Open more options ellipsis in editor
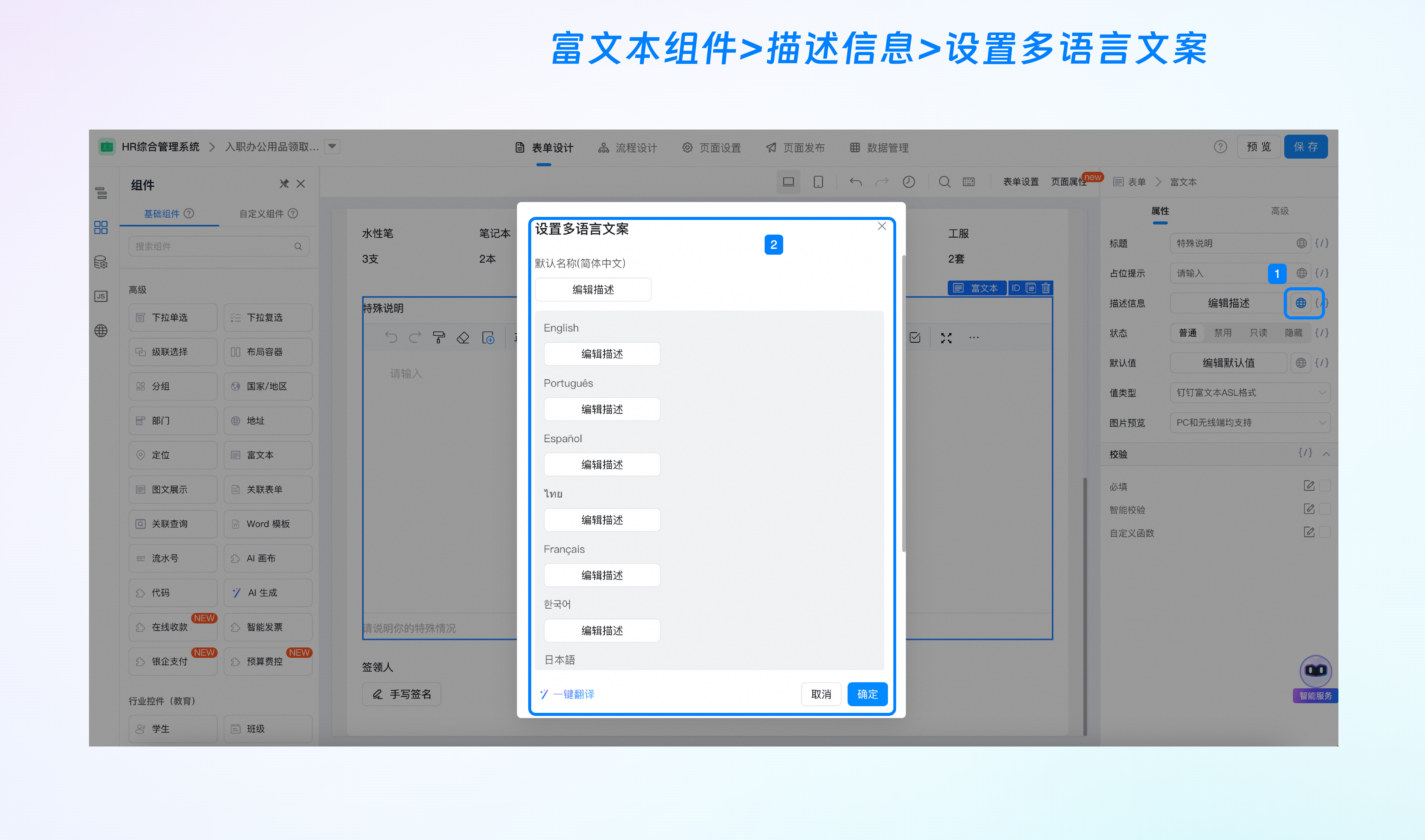The width and height of the screenshot is (1425, 840). point(974,338)
